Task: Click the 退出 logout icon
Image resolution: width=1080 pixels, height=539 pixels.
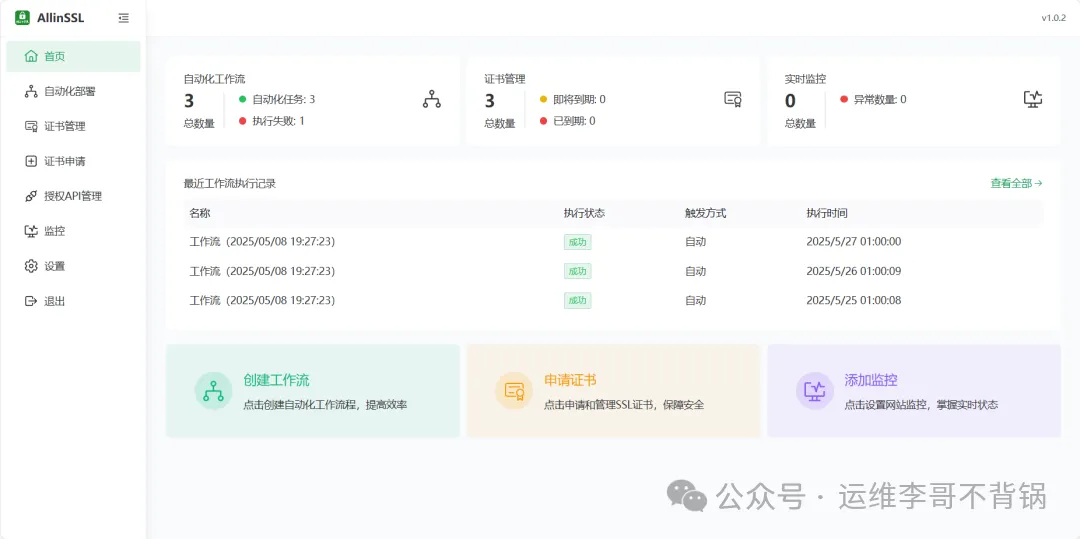Action: tap(31, 301)
